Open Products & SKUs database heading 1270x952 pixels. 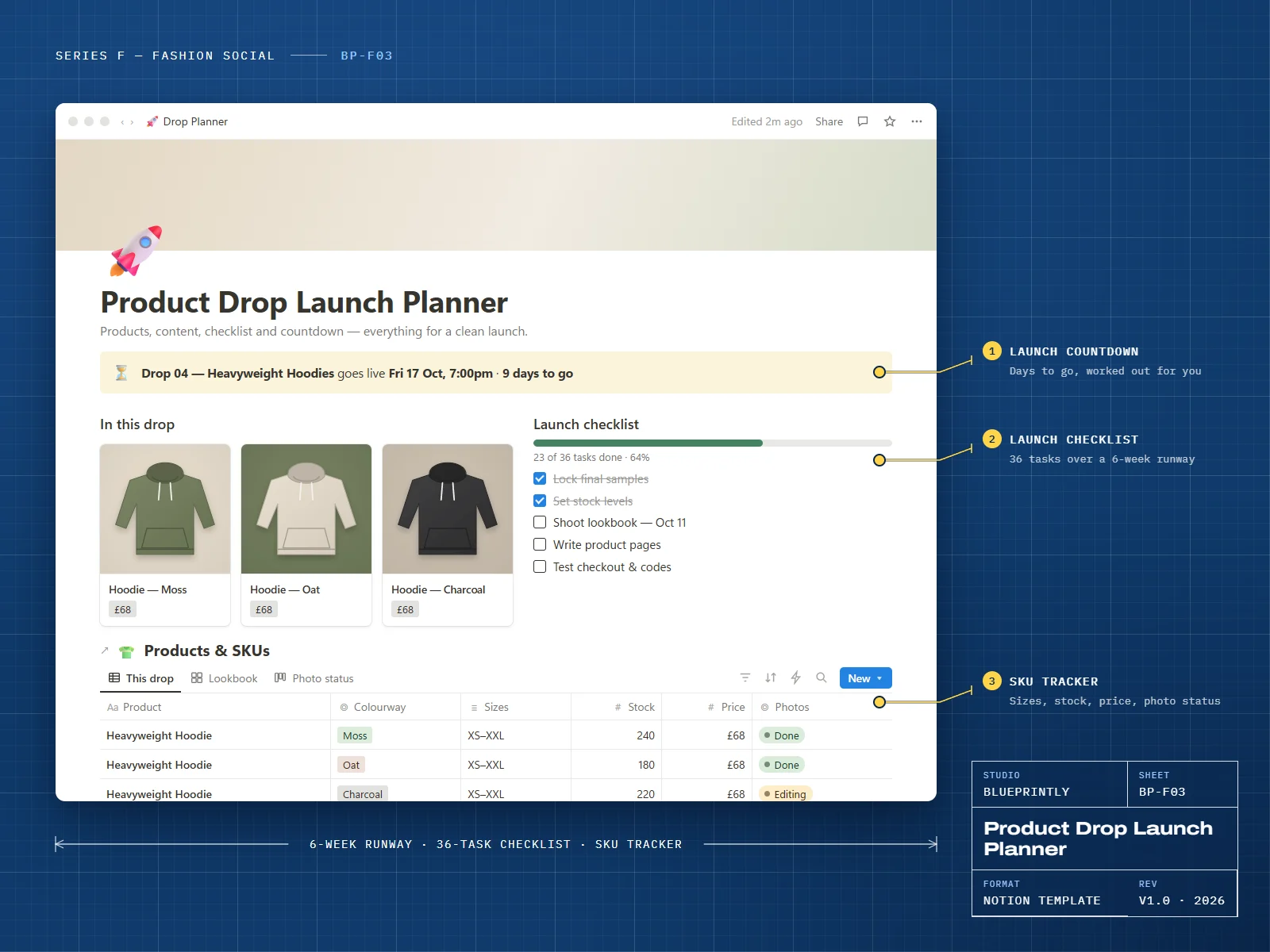click(x=207, y=651)
